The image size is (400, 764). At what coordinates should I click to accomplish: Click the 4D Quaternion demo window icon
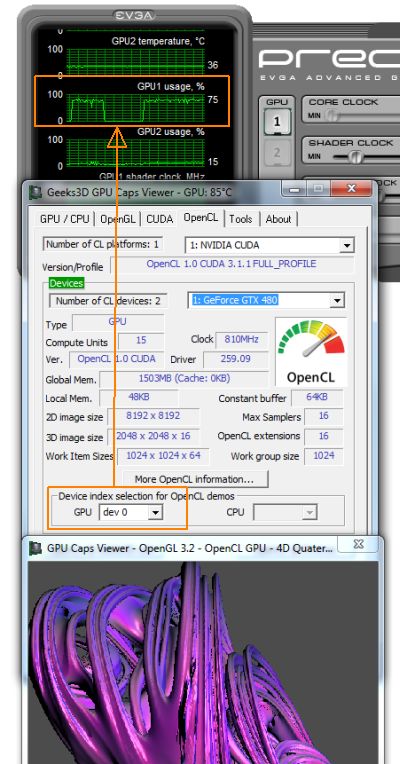[x=35, y=548]
